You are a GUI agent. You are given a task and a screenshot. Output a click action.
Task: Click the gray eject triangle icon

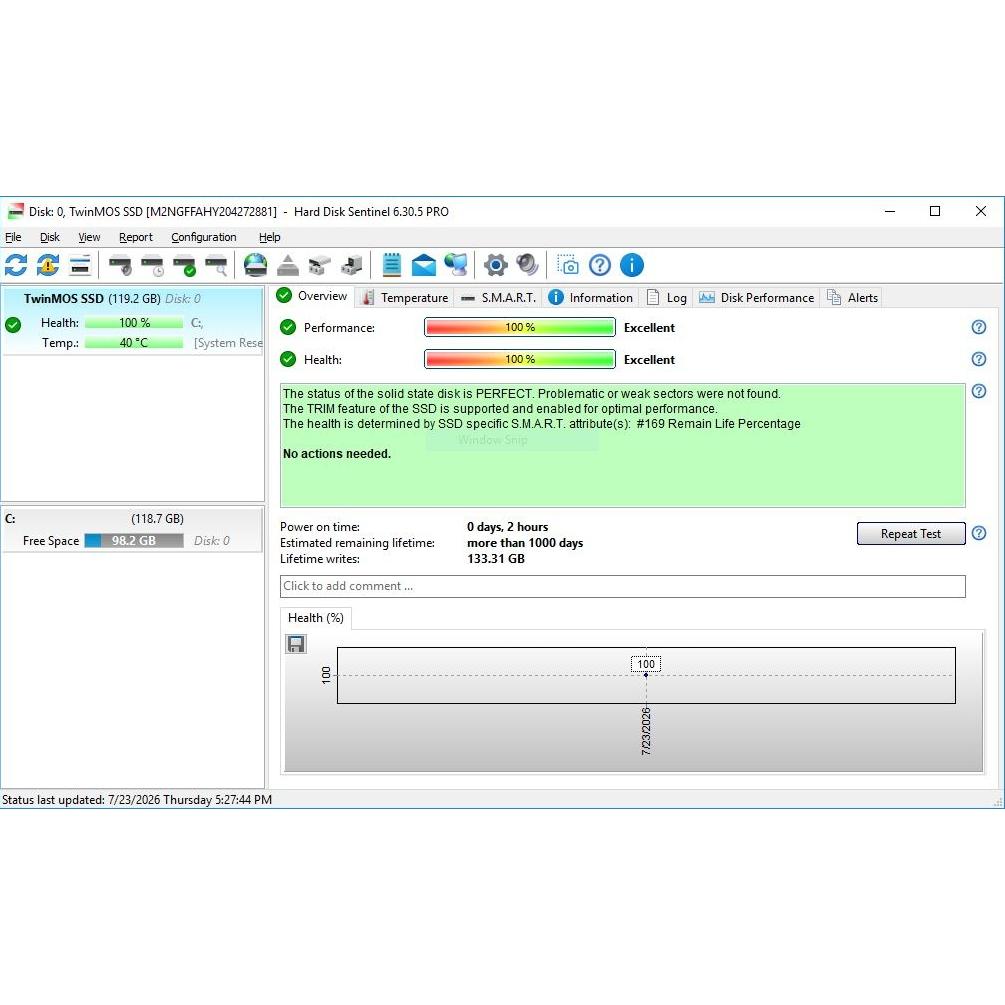point(288,265)
